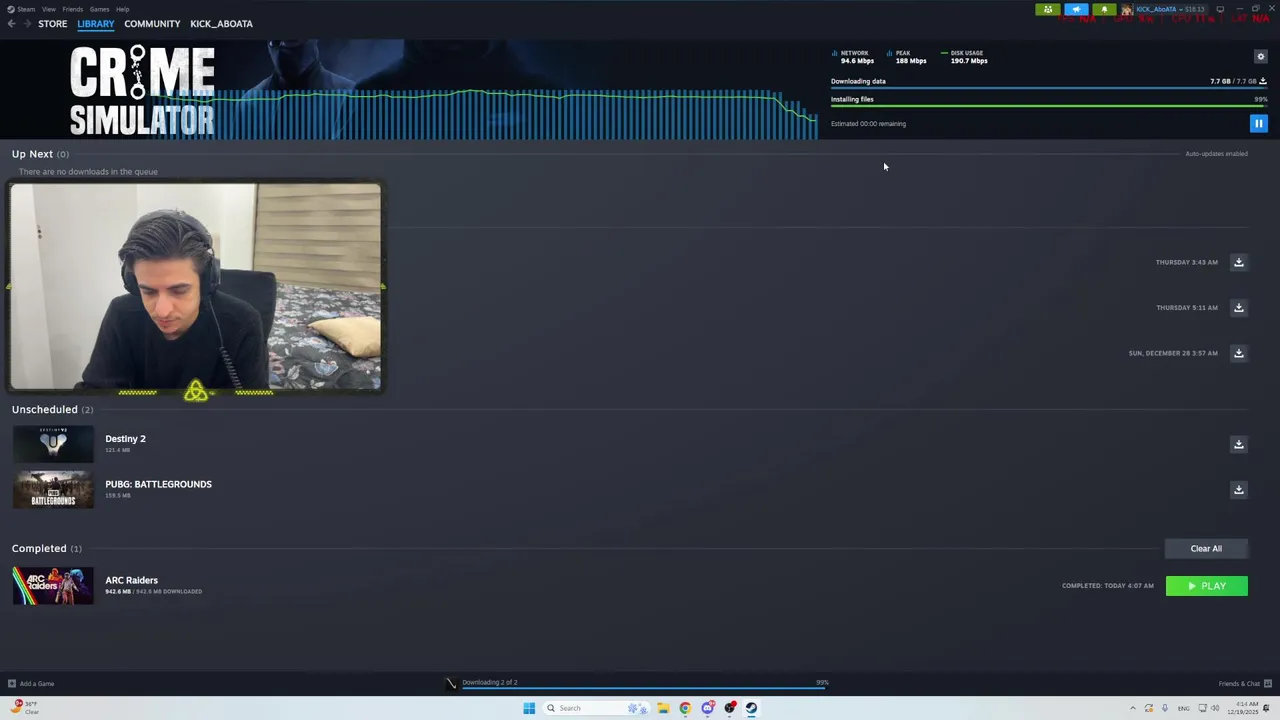The height and width of the screenshot is (720, 1280).
Task: Click the Big Picture mode monitor icon
Action: (1220, 9)
